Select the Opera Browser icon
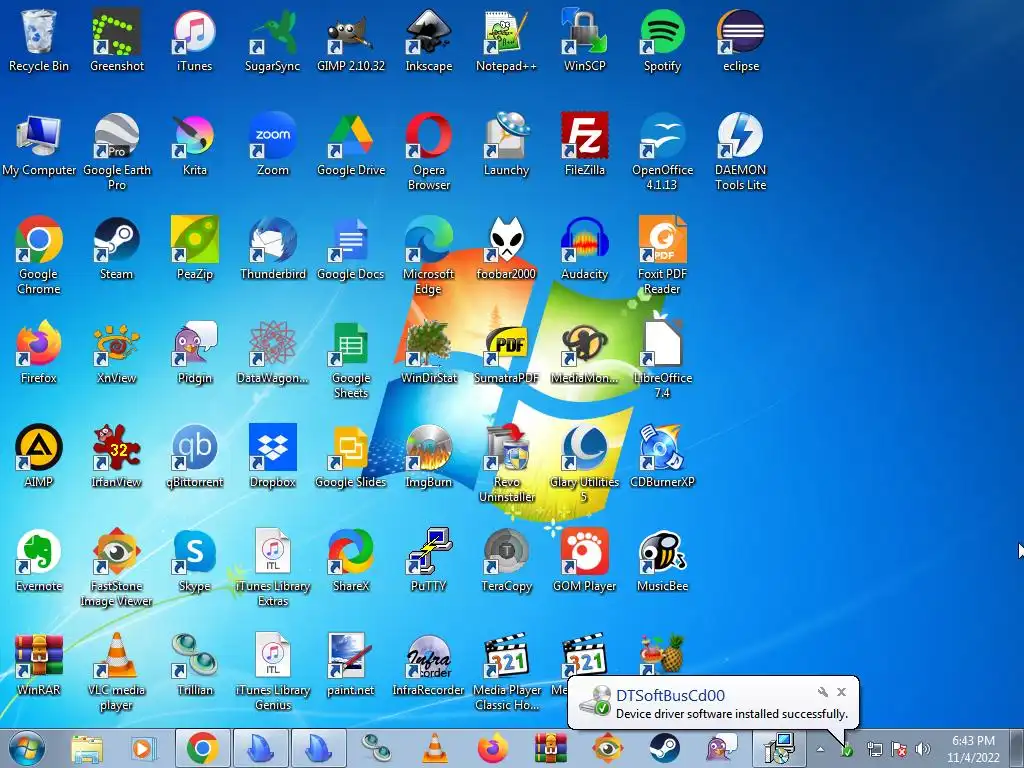The image size is (1024, 768). pyautogui.click(x=428, y=152)
